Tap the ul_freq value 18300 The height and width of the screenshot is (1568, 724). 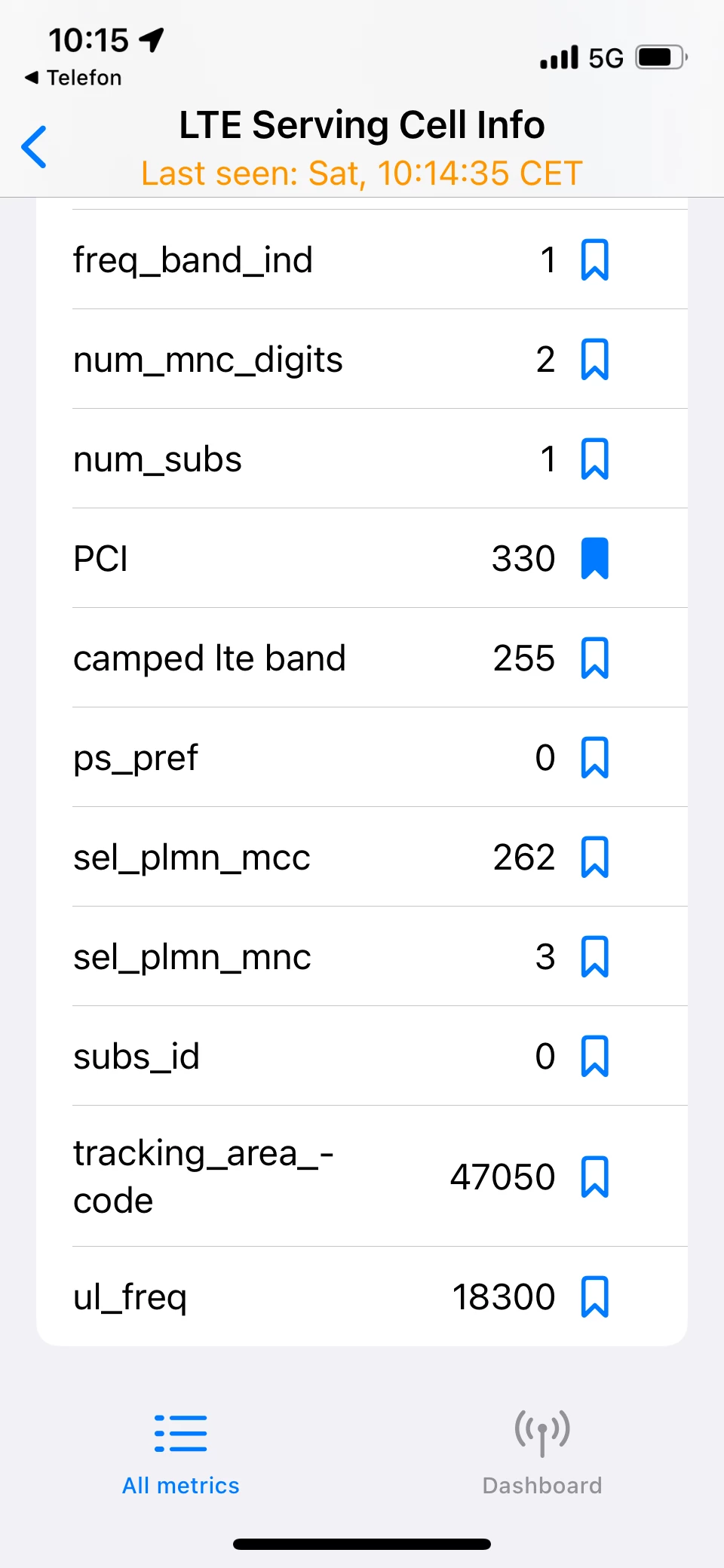(x=503, y=1297)
